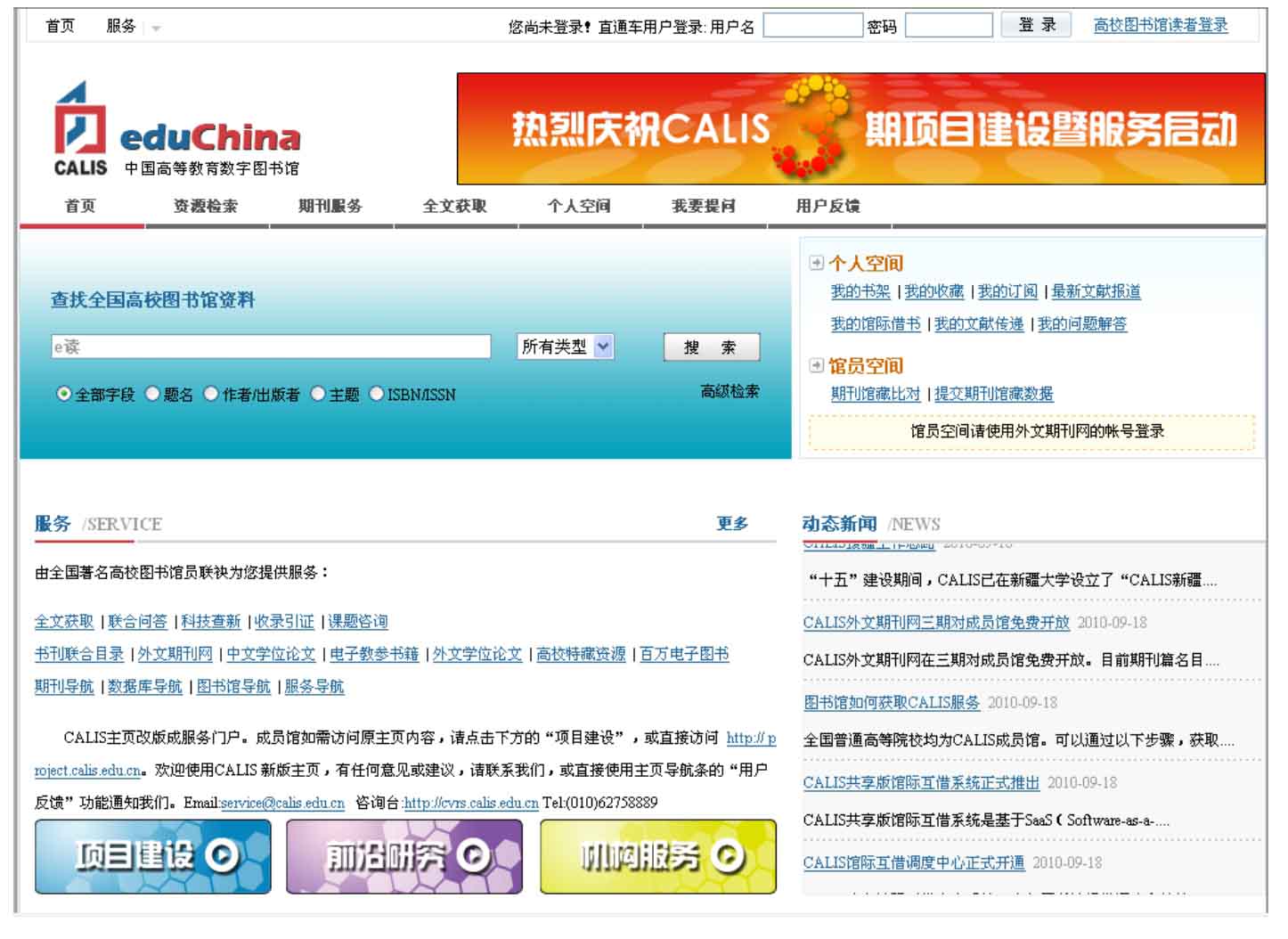Focus the 用户名 username input box
The height and width of the screenshot is (939, 1288).
point(812,26)
